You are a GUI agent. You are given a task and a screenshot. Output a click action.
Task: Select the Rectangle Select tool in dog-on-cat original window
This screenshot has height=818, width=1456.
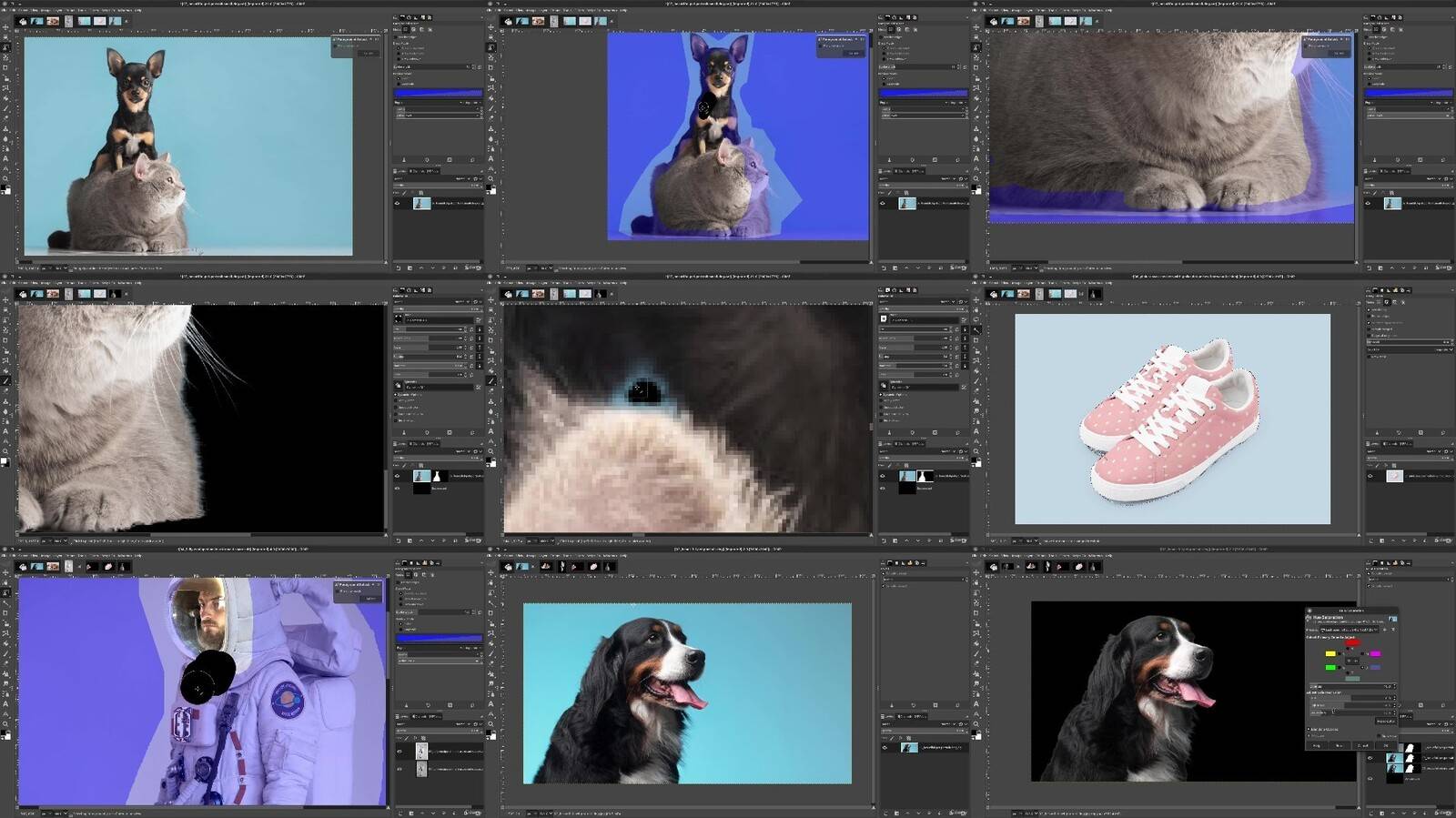[x=5, y=37]
